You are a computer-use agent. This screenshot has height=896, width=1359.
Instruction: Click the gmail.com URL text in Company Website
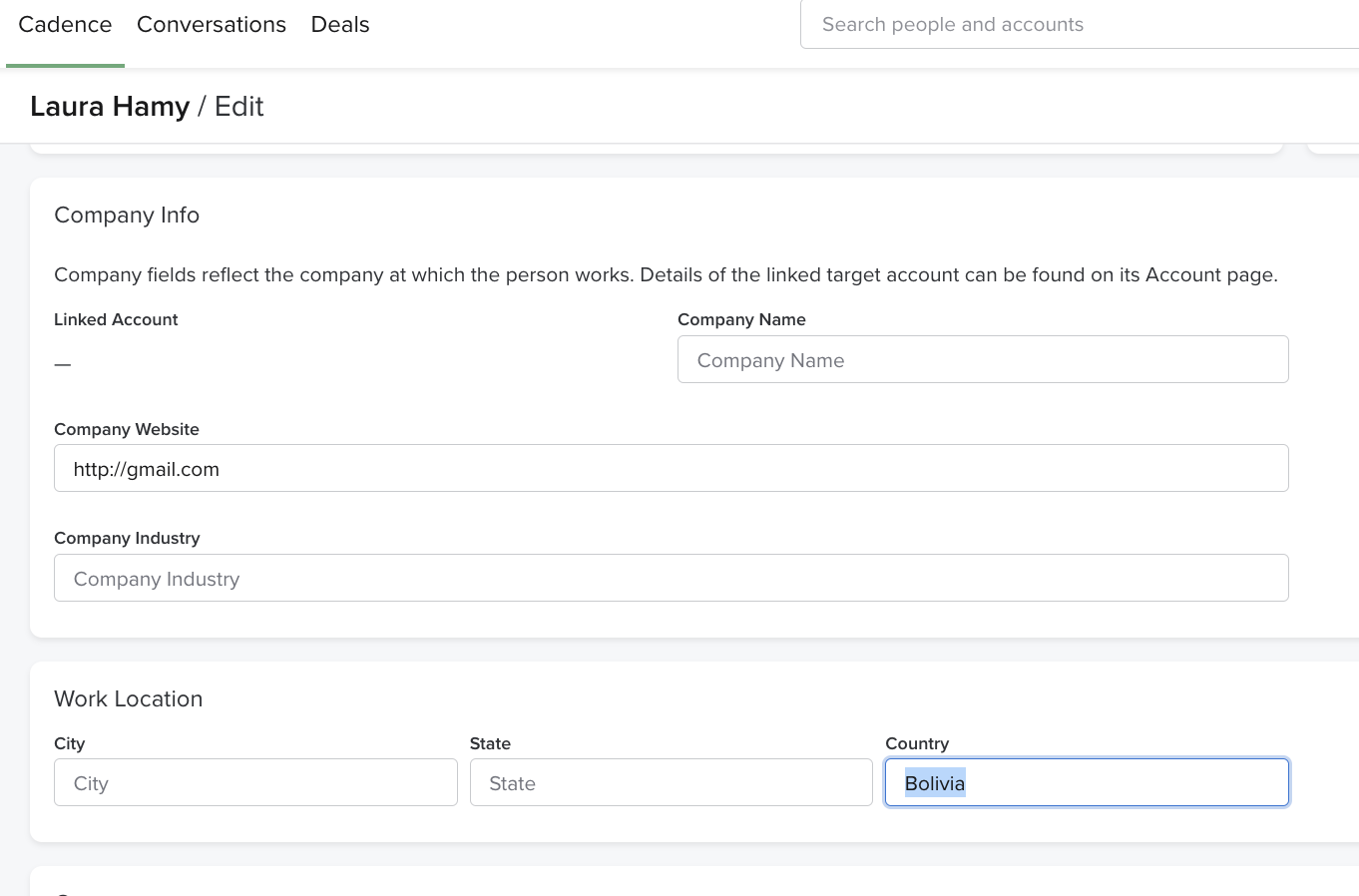(146, 469)
